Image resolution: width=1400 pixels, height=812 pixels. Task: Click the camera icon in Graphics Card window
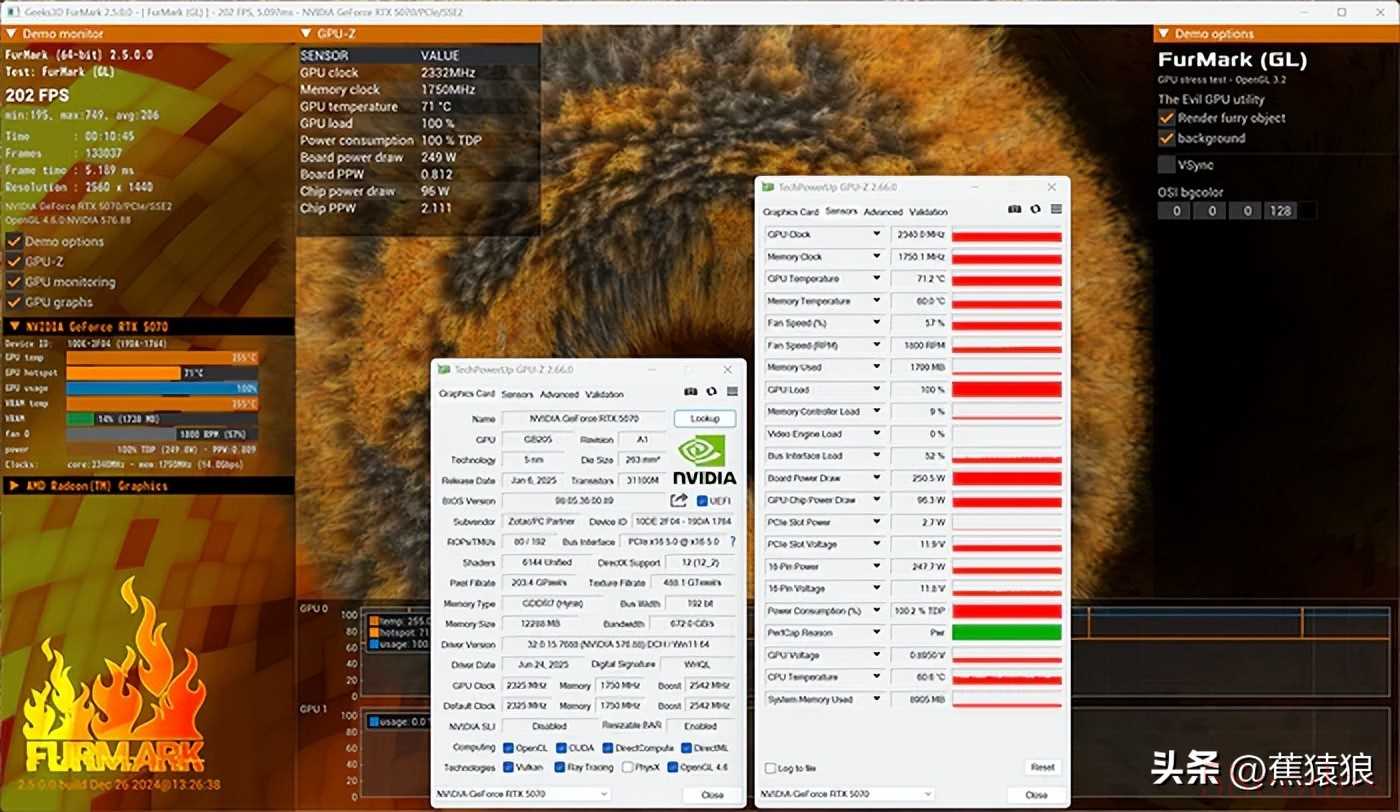(x=690, y=392)
